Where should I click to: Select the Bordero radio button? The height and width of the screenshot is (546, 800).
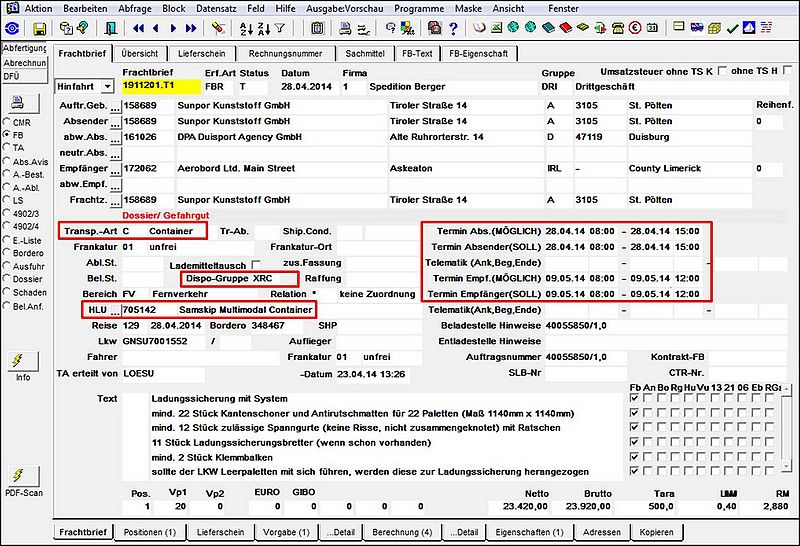tap(7, 253)
